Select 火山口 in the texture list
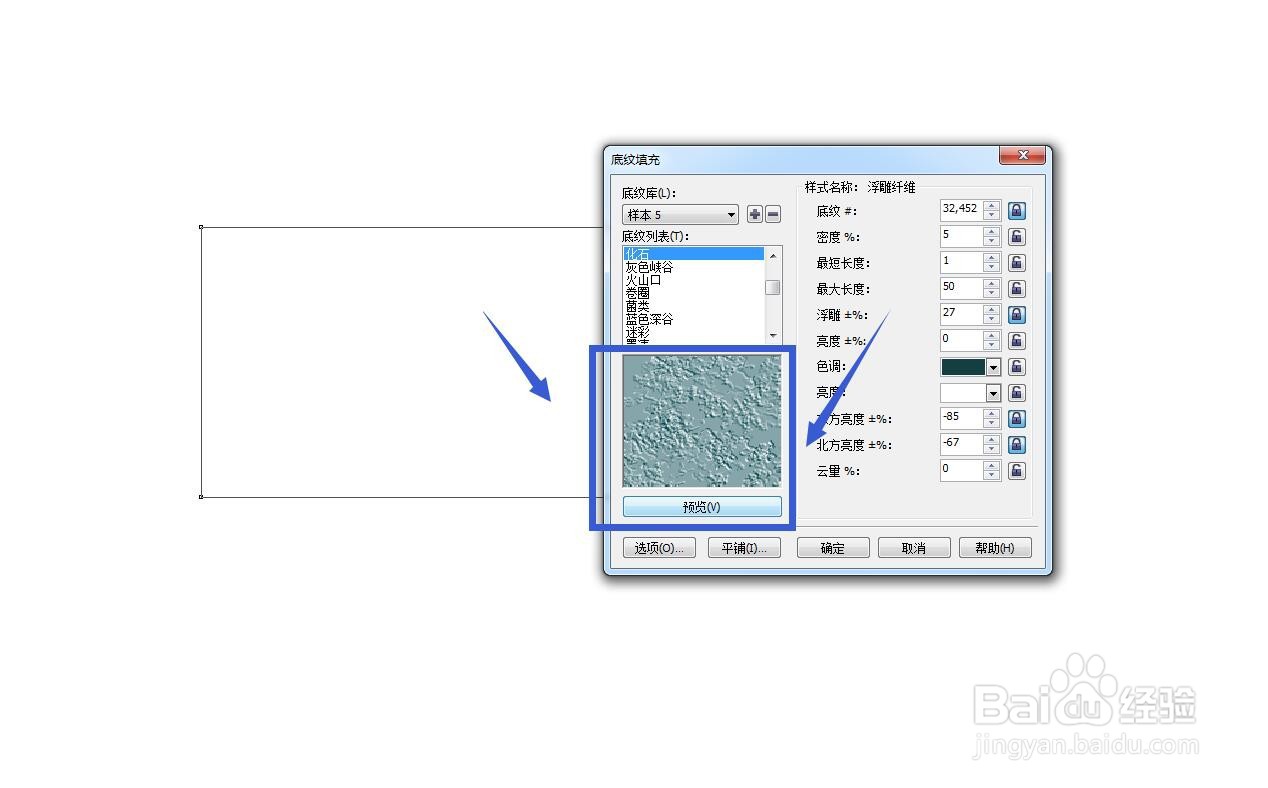Screen dimensions: 1268x788 tap(693, 280)
